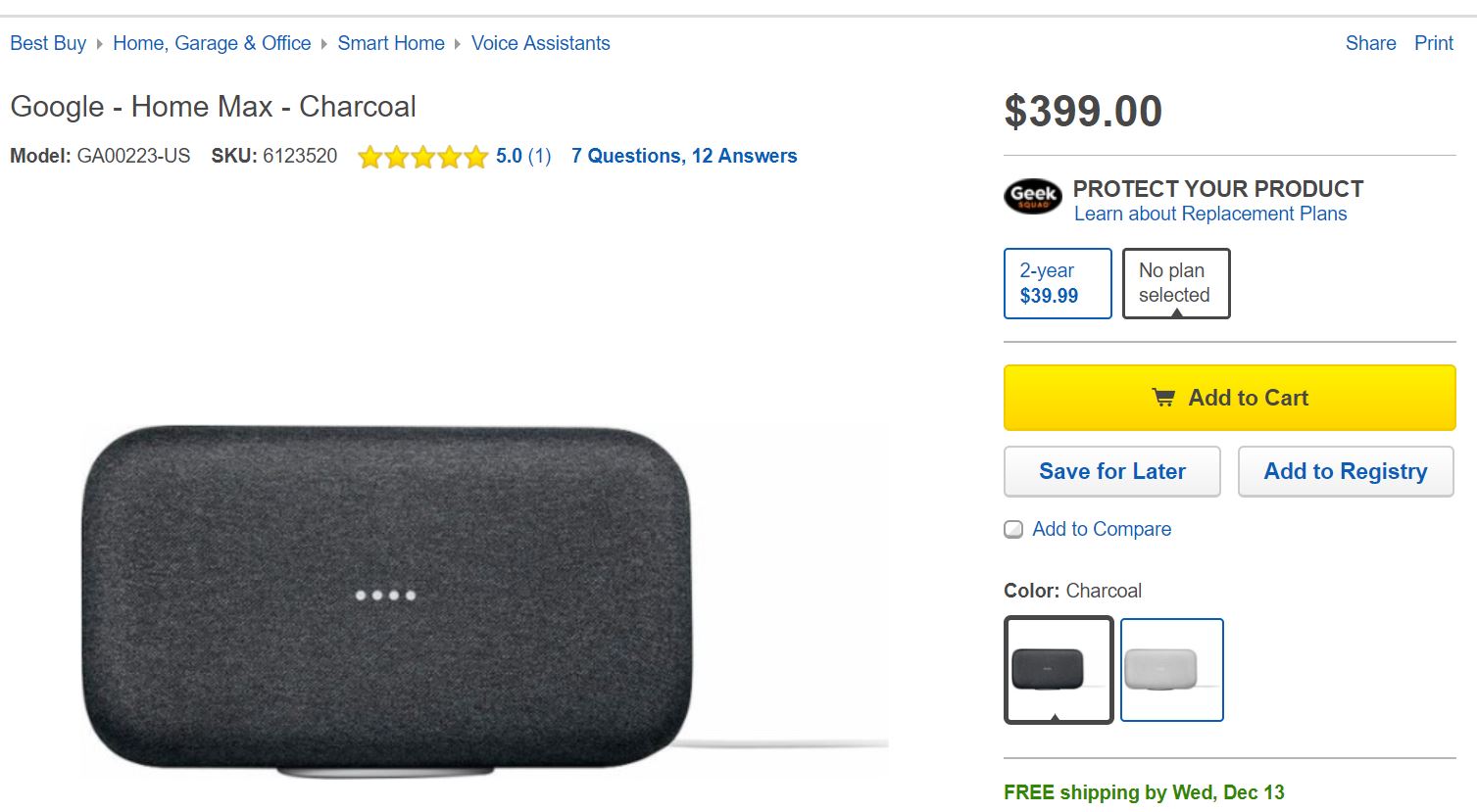The width and height of the screenshot is (1477, 812).
Task: Click the chevron after Smart Home breadcrumb
Action: (457, 43)
